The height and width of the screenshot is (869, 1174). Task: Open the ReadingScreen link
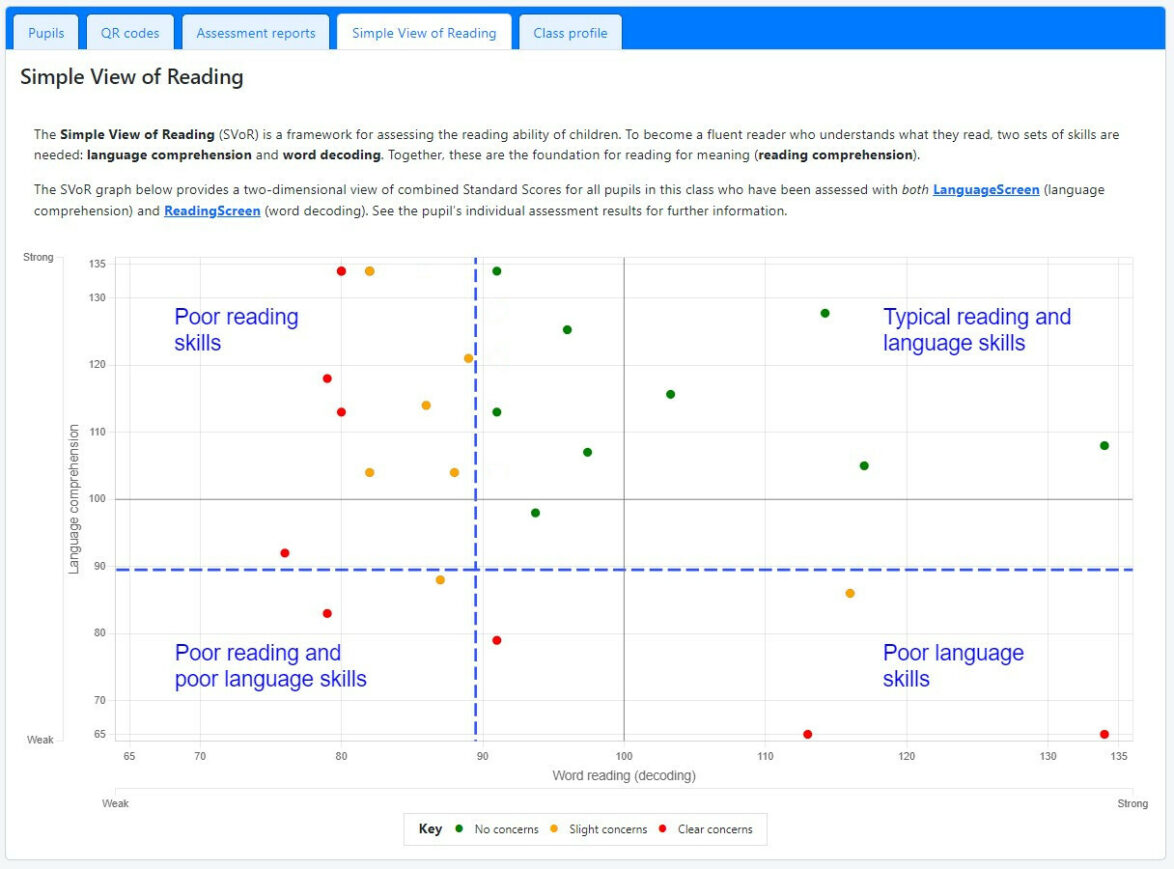coord(211,211)
